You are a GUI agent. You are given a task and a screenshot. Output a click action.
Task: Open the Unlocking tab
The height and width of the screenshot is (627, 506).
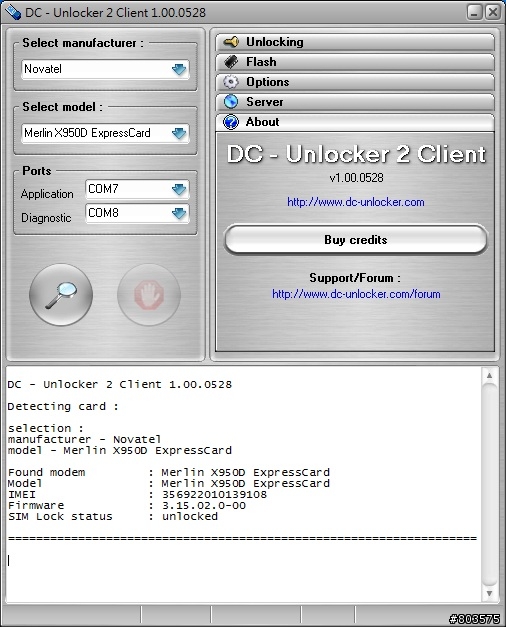355,42
